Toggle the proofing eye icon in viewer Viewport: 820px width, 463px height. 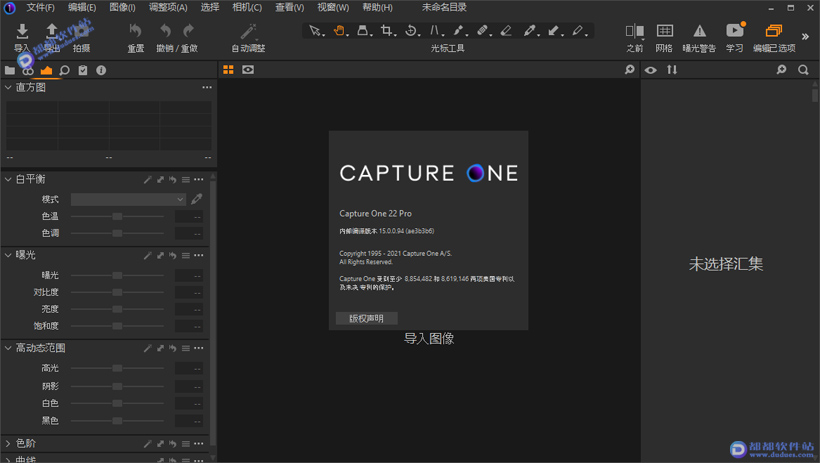[x=248, y=70]
